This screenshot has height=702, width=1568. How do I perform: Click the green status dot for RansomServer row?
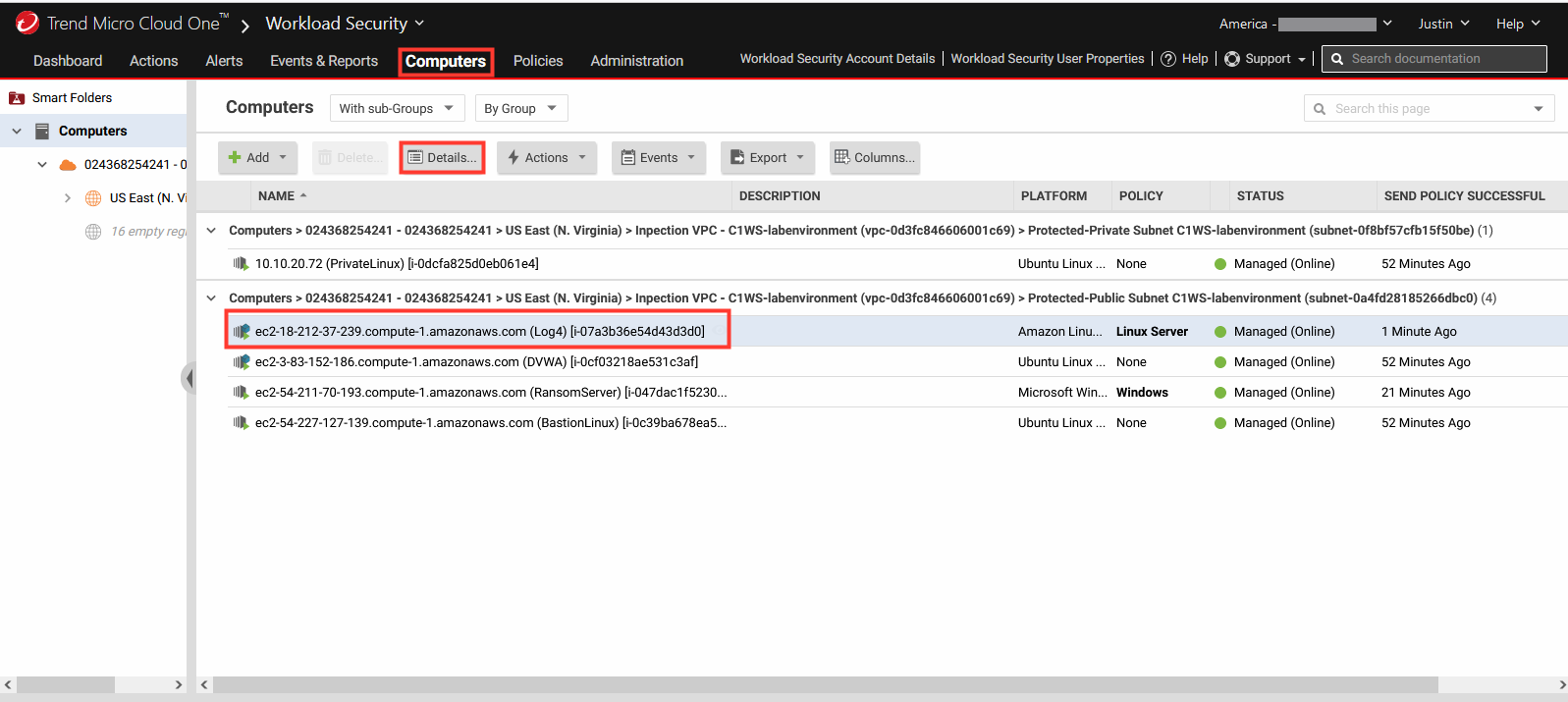pos(1220,393)
